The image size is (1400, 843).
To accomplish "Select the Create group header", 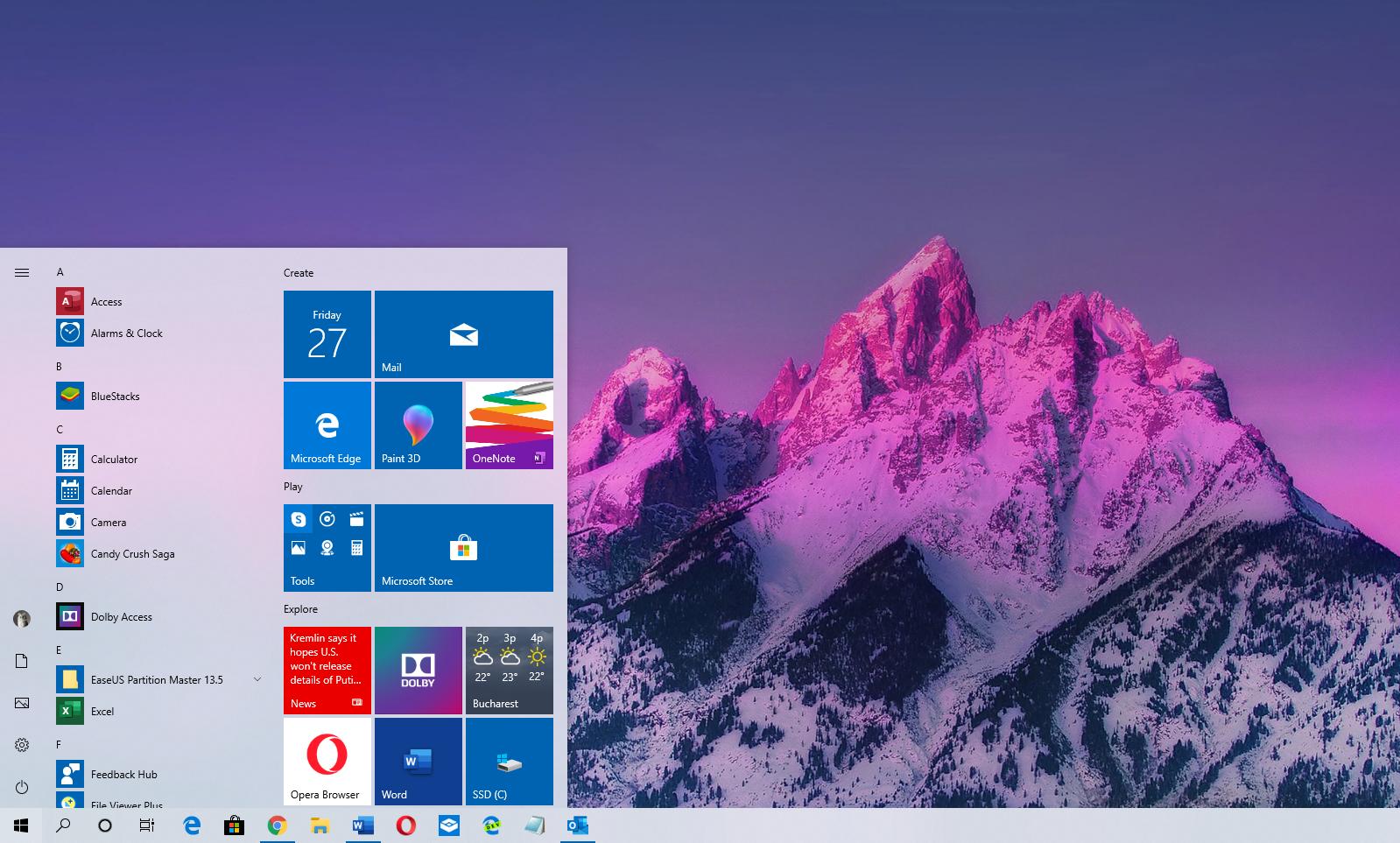I will pyautogui.click(x=299, y=273).
